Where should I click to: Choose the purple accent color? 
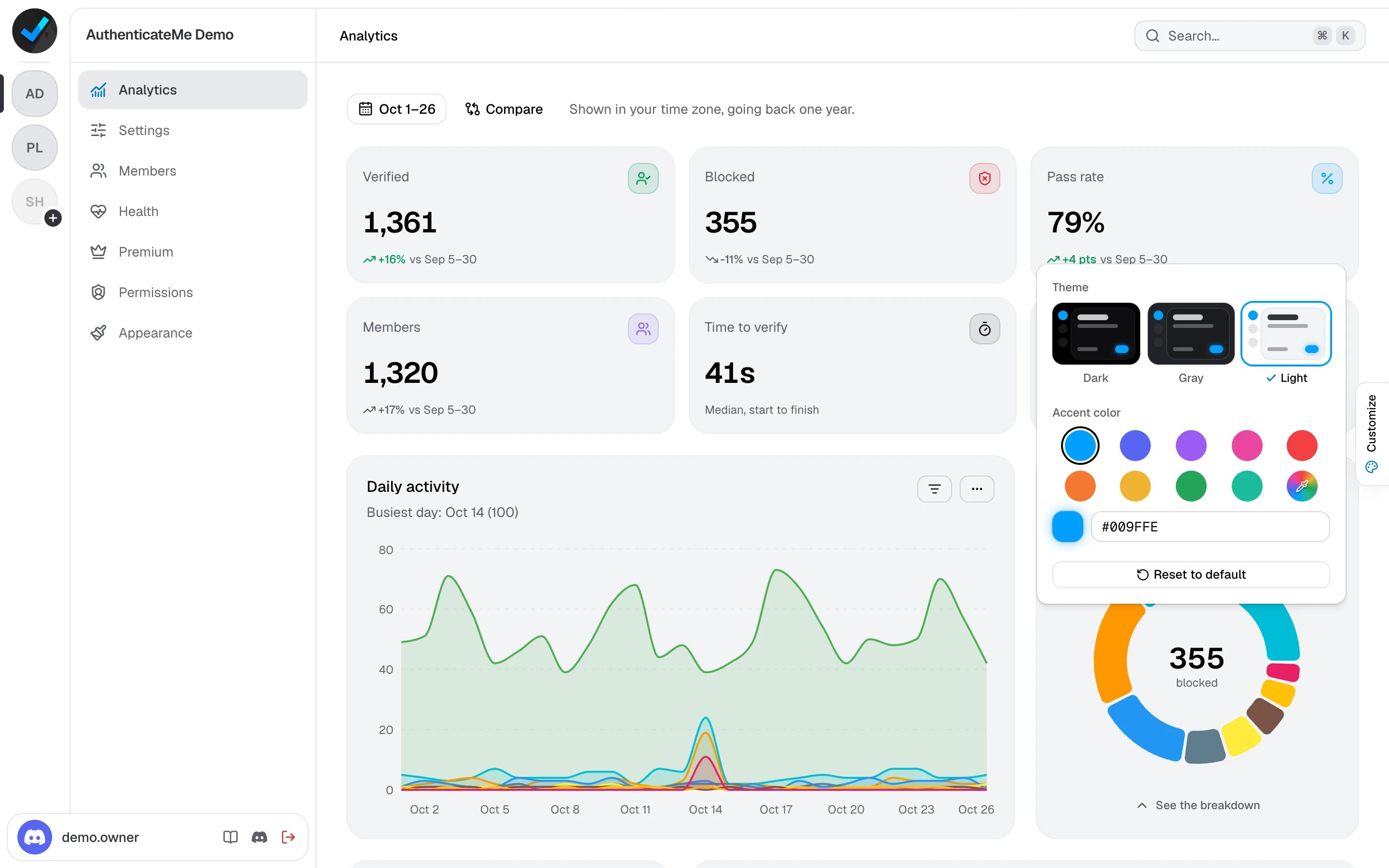tap(1191, 446)
